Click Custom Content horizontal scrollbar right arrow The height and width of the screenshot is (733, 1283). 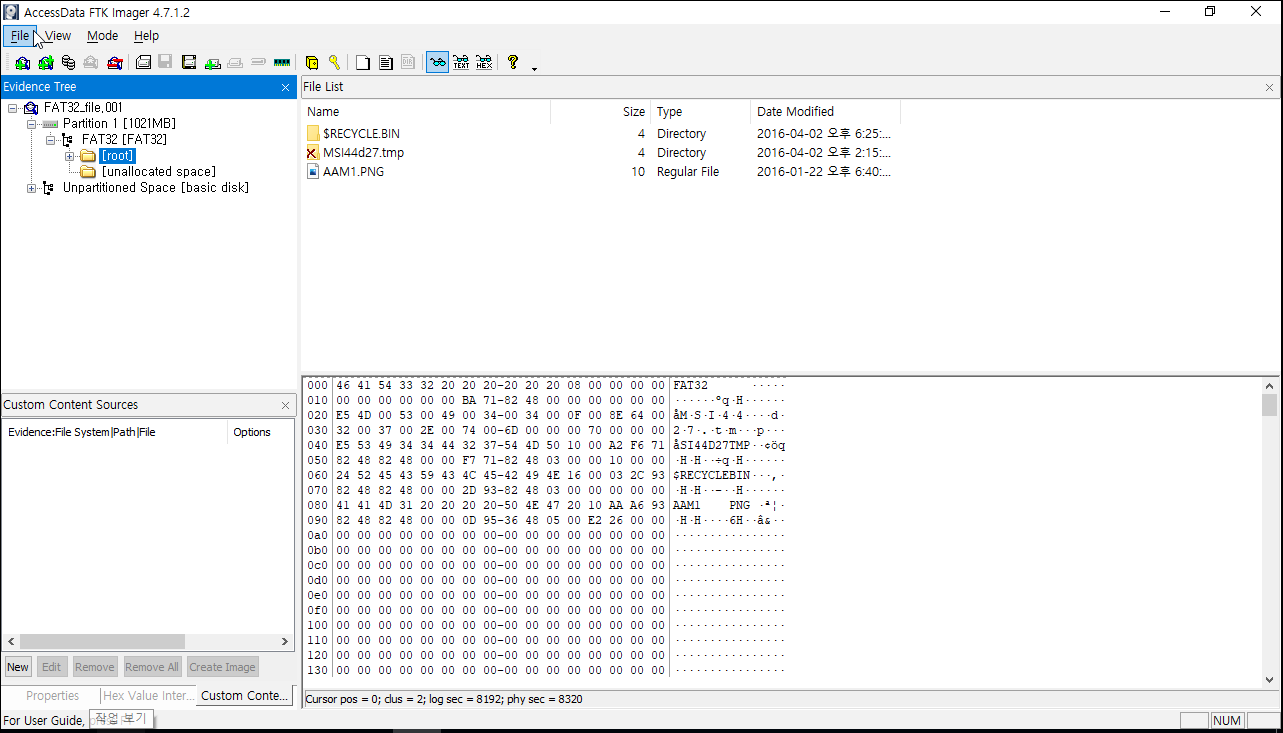(x=285, y=642)
